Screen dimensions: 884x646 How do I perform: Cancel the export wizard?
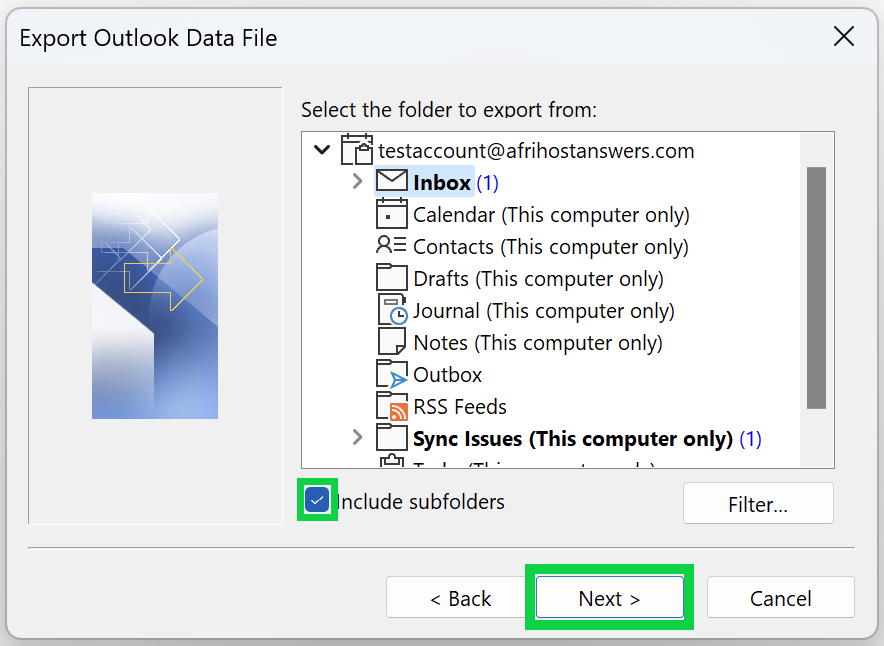780,598
